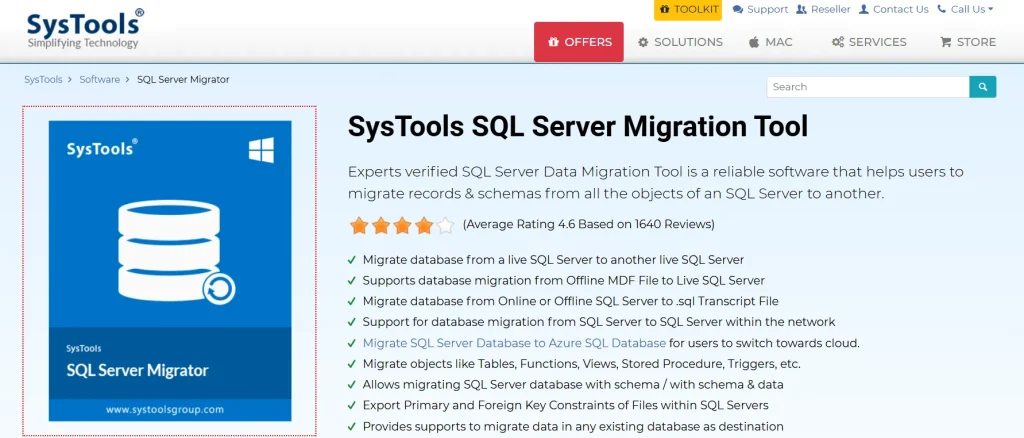
Task: Open Migrate SQL Server Database to Azure link
Action: (x=515, y=343)
